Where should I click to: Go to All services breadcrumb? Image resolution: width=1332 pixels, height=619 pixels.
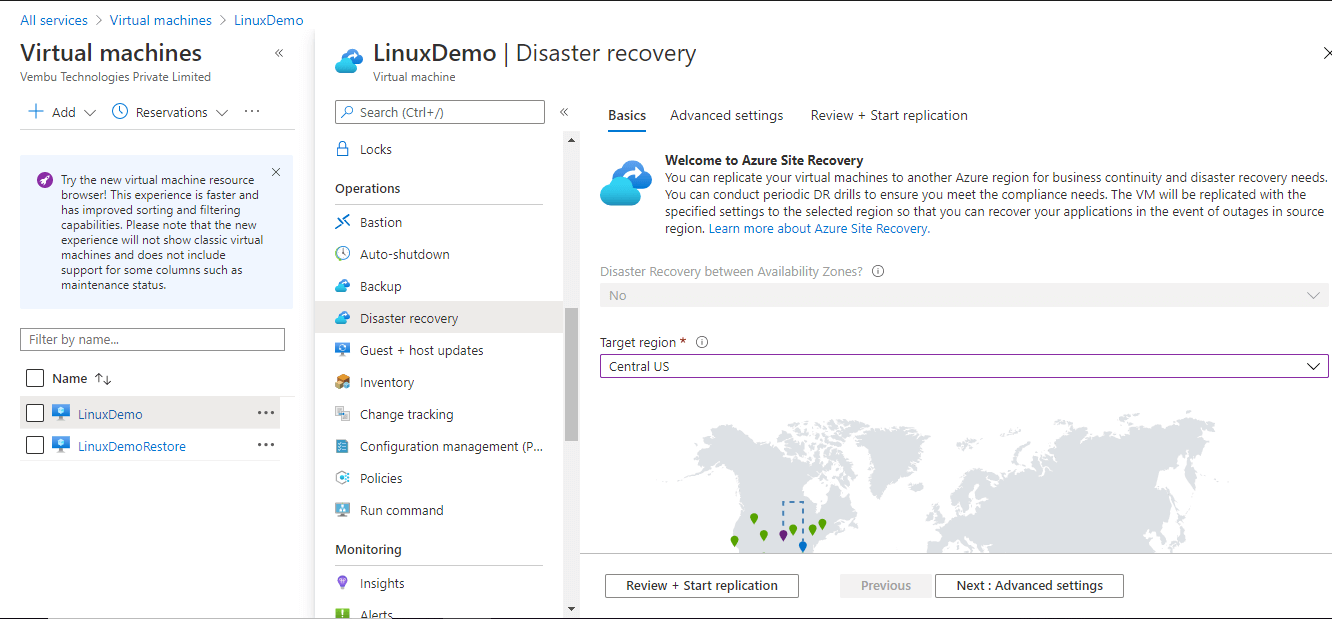tap(54, 20)
